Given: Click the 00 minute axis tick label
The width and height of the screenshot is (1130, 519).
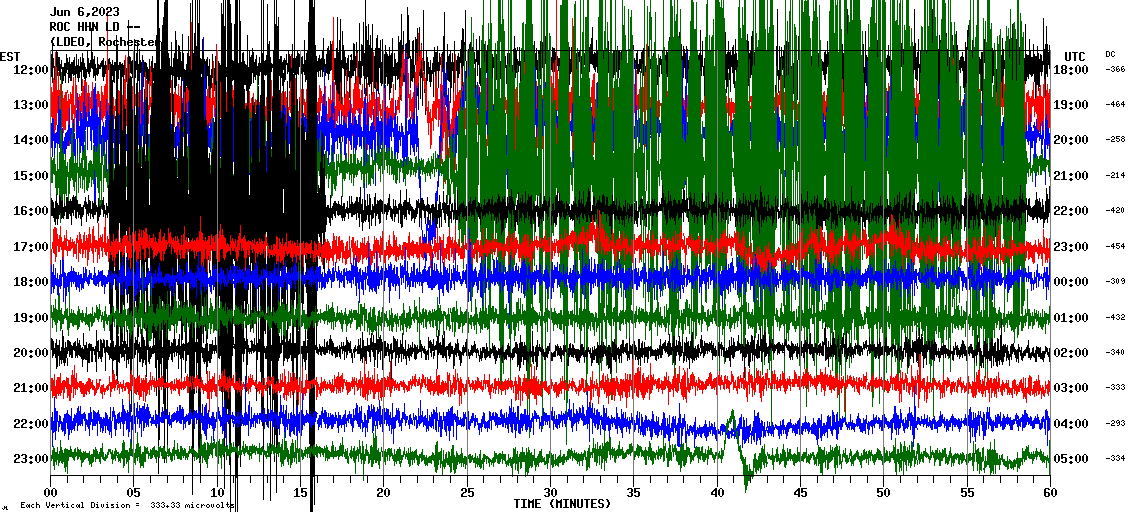Looking at the screenshot, I should [52, 493].
